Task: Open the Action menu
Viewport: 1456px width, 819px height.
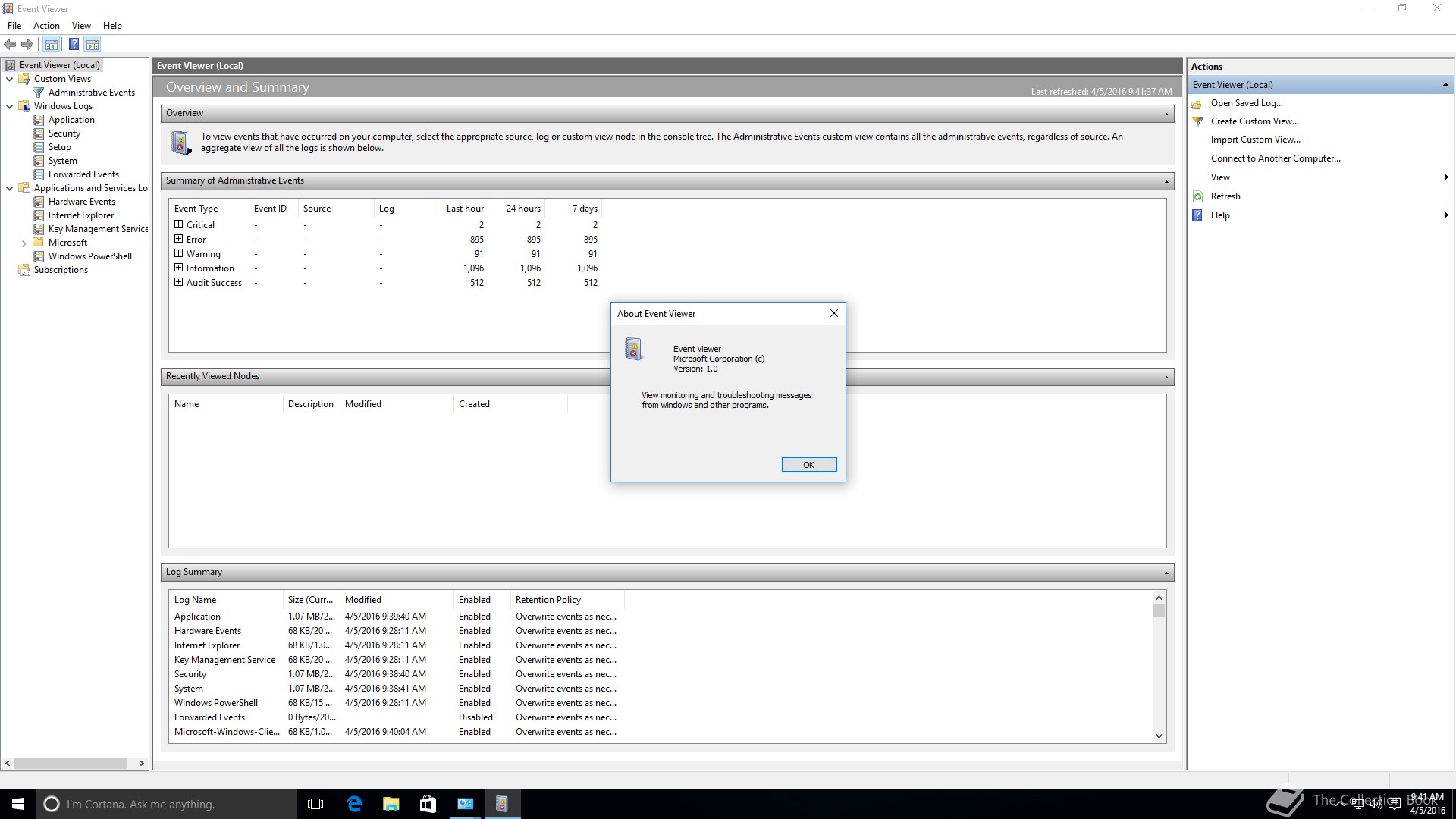Action: point(46,26)
